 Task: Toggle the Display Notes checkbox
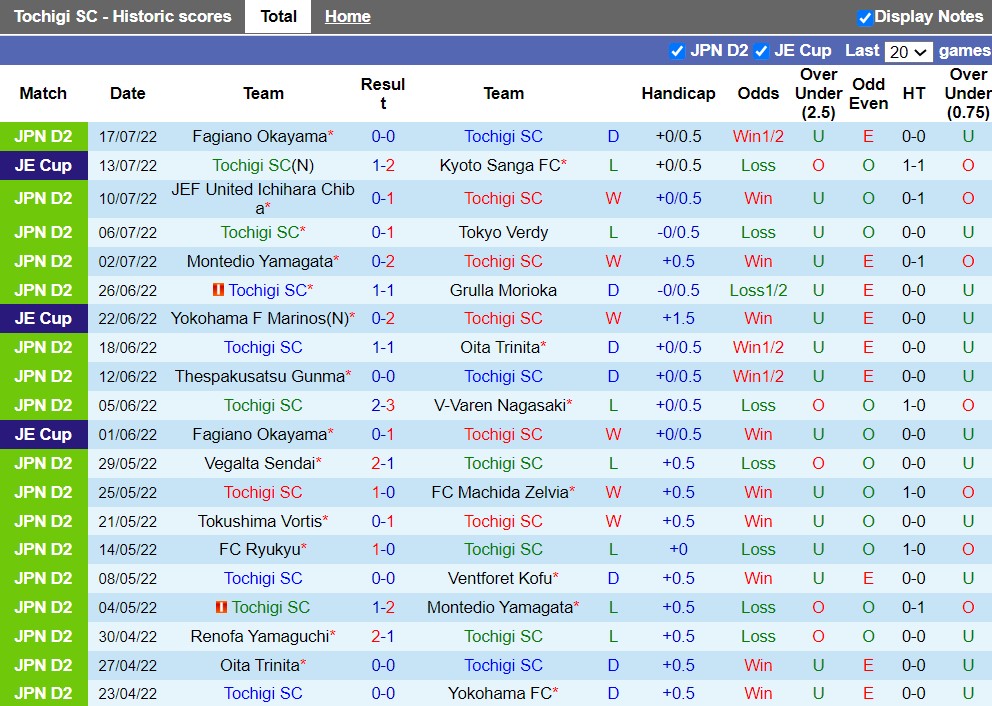pos(865,17)
